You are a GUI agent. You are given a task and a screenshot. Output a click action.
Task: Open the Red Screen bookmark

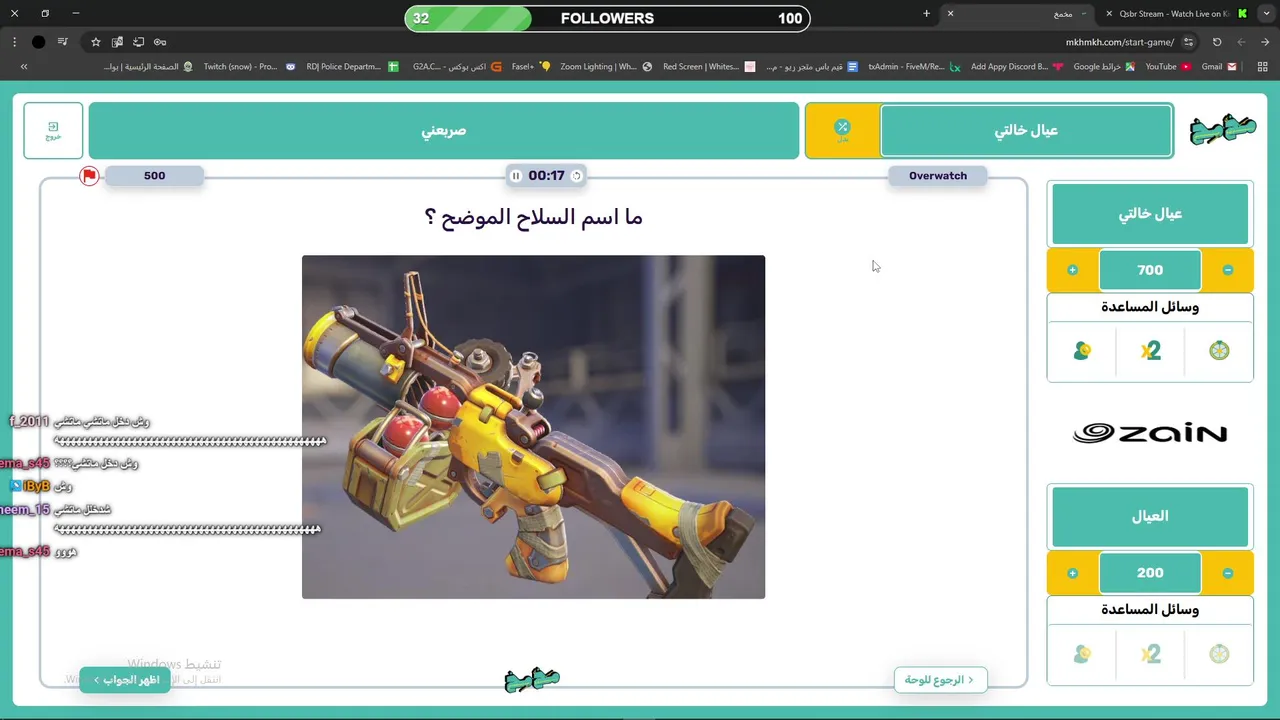pyautogui.click(x=709, y=67)
